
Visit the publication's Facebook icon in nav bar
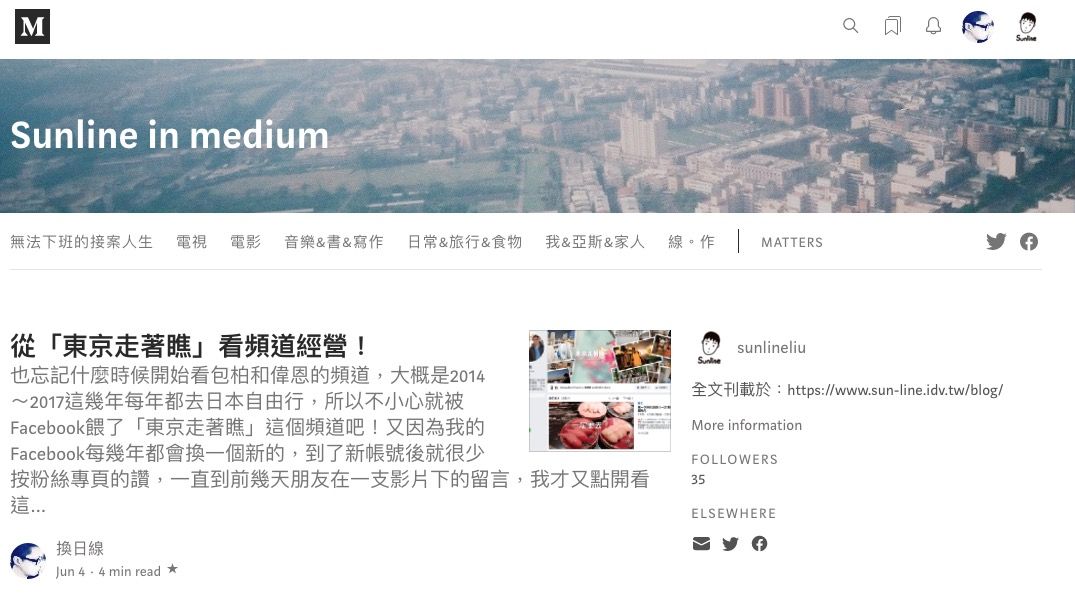pos(1028,241)
